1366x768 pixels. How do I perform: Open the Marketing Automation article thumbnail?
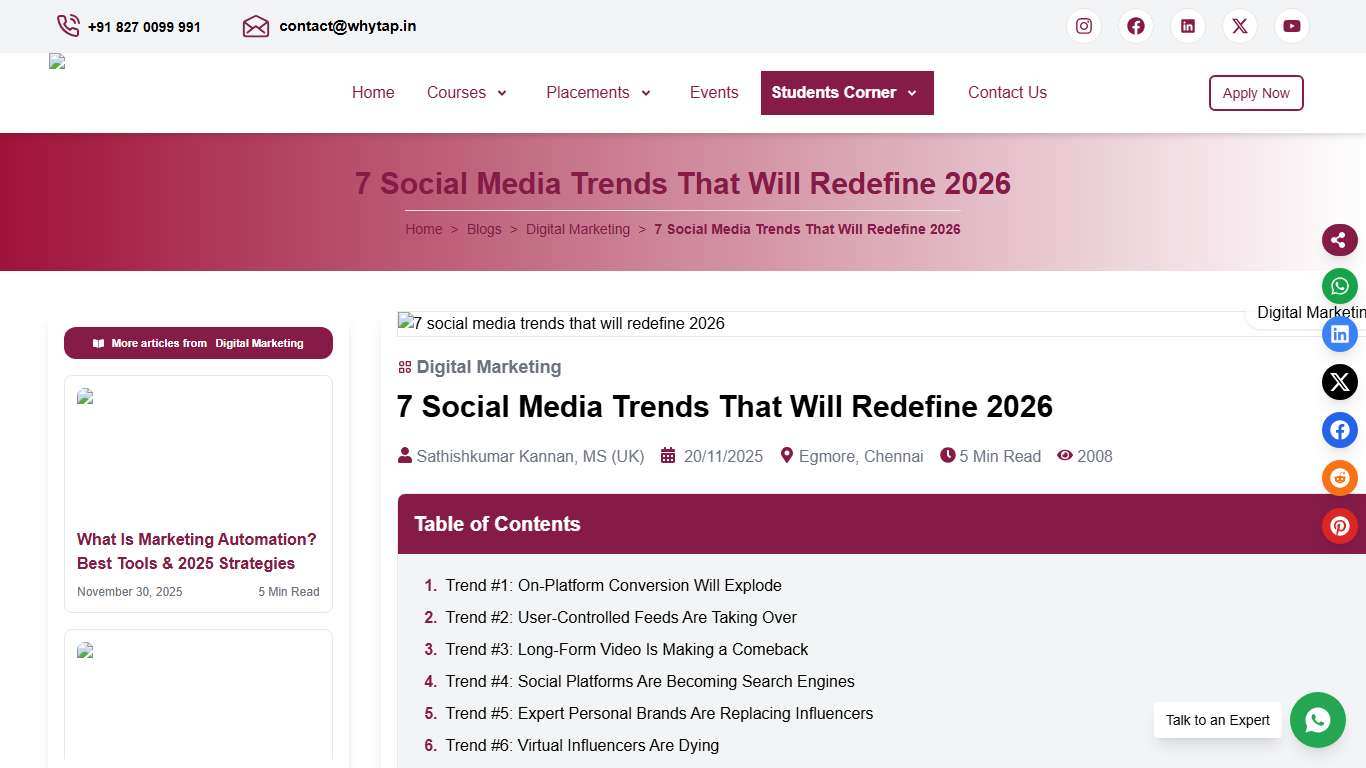[x=198, y=448]
